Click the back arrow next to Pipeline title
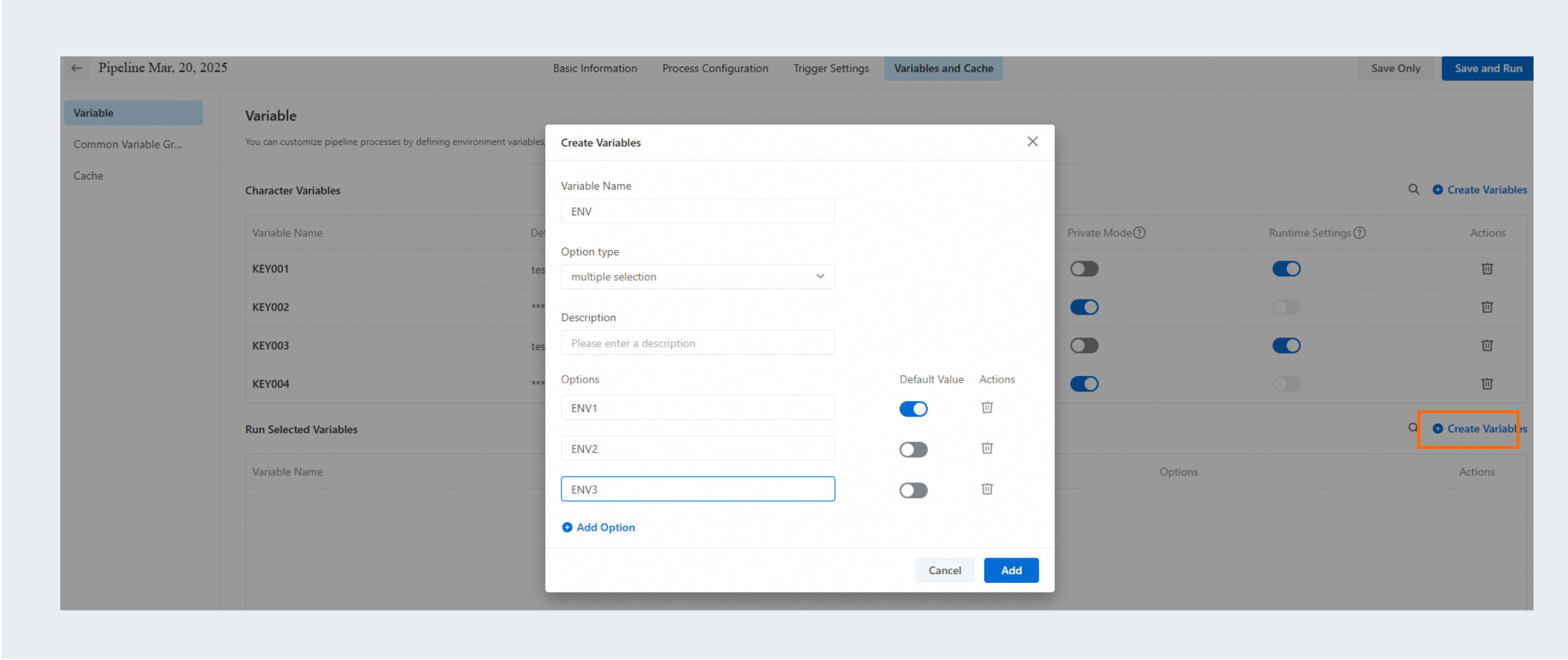Screen dimensions: 1568x660 click(76, 68)
